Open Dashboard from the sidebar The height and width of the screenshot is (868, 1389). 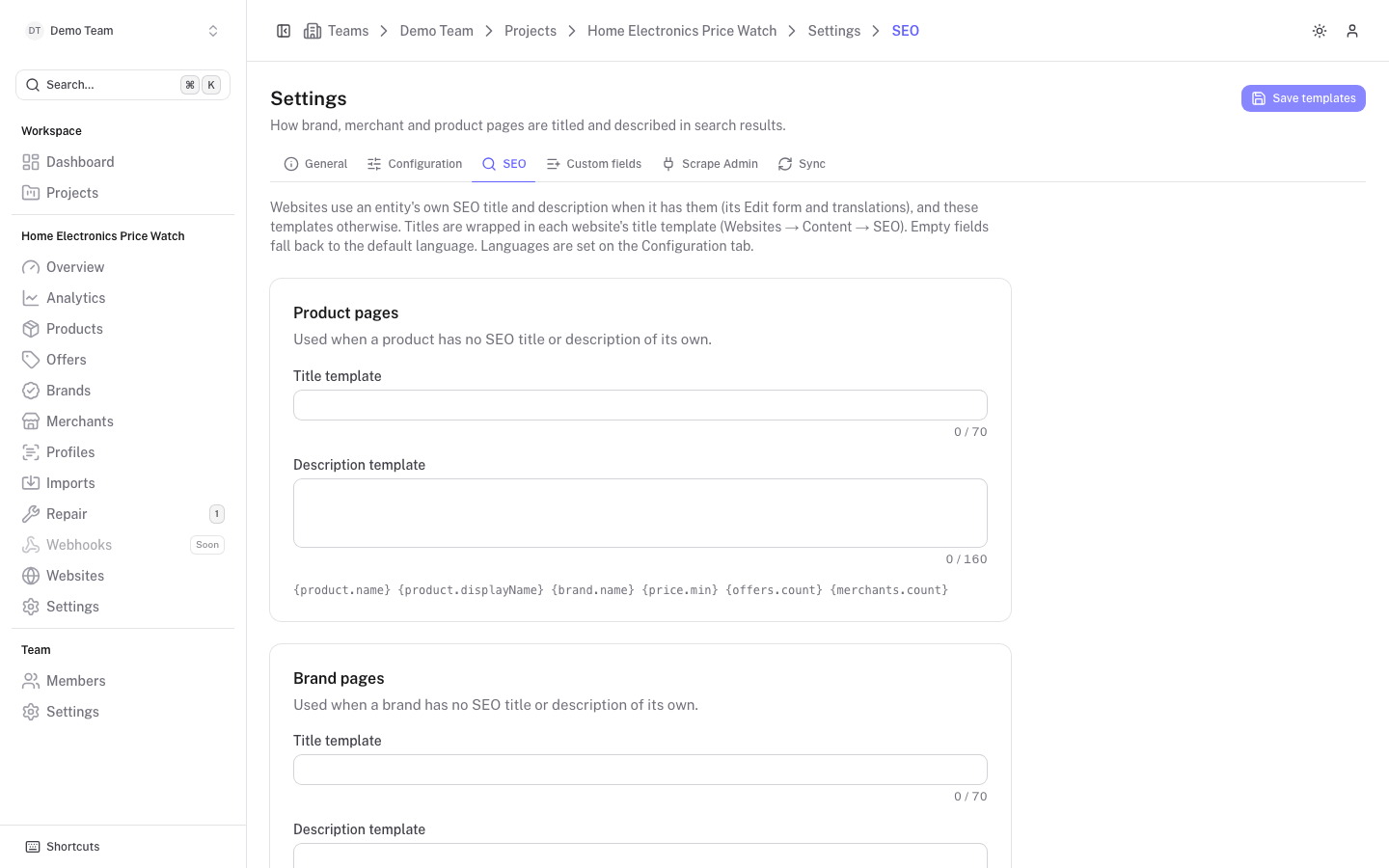pos(123,162)
